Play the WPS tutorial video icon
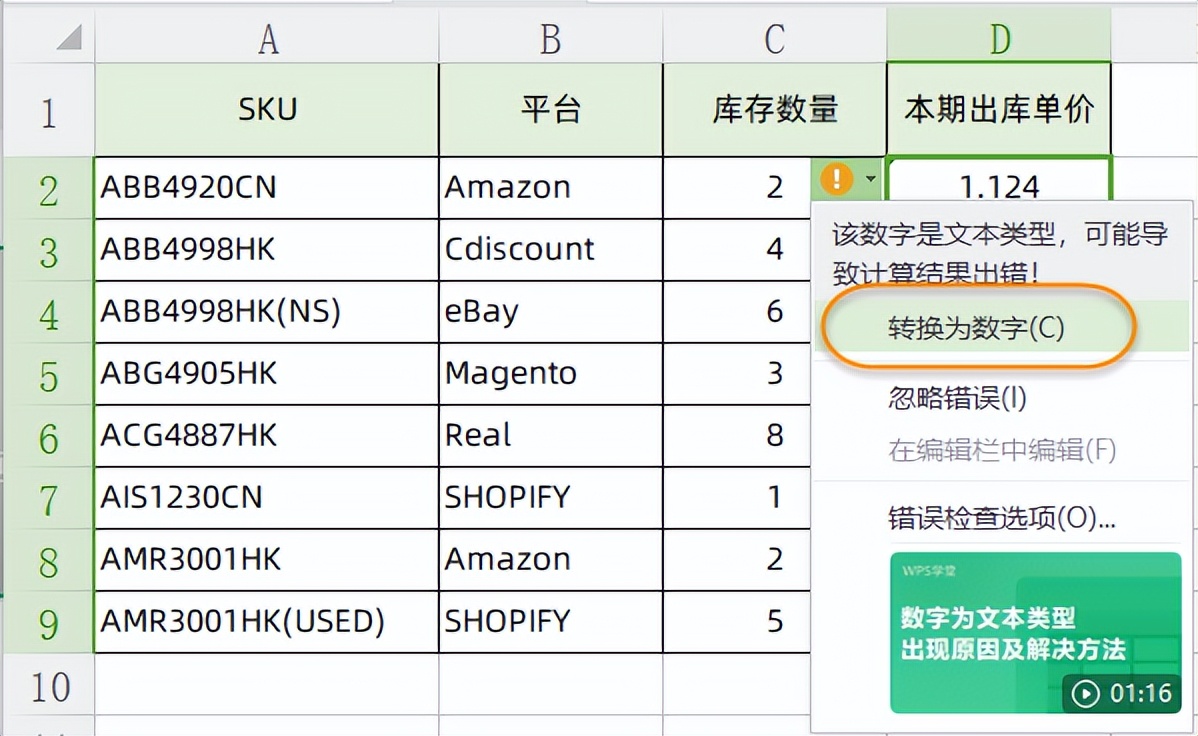The image size is (1198, 736). (1085, 693)
